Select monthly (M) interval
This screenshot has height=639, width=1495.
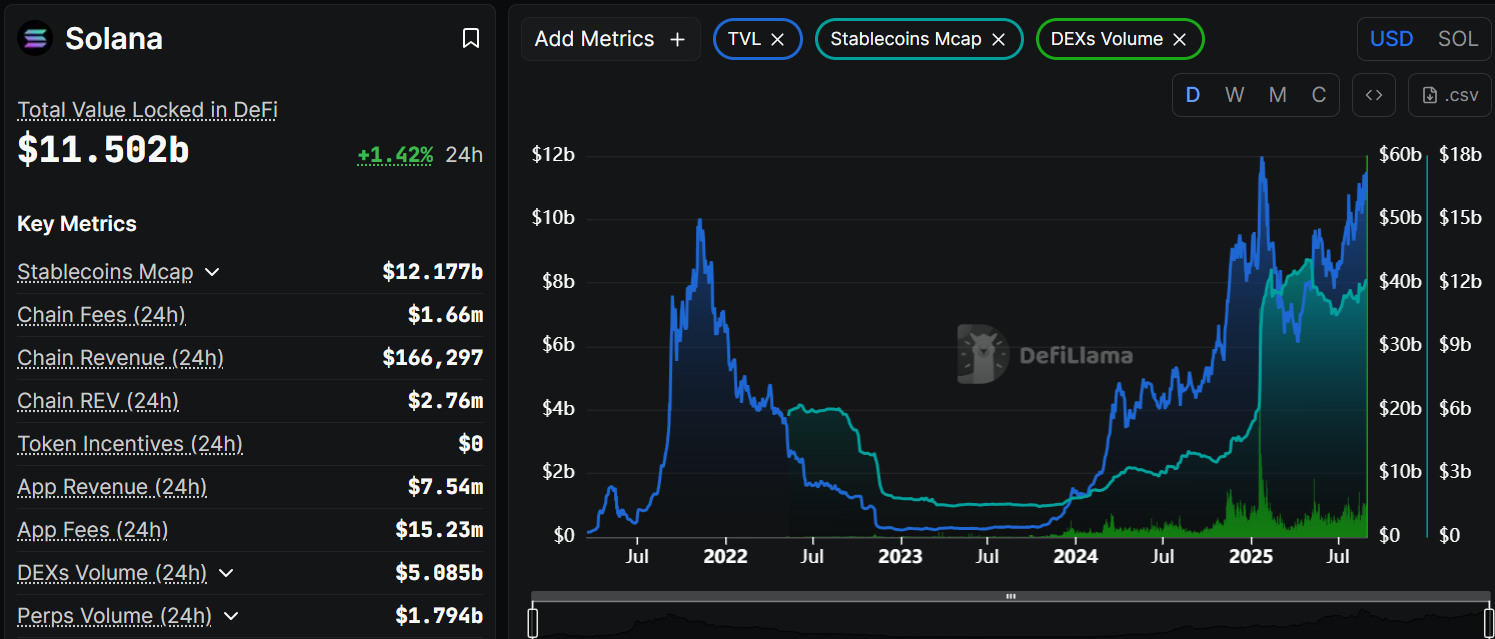[1277, 95]
